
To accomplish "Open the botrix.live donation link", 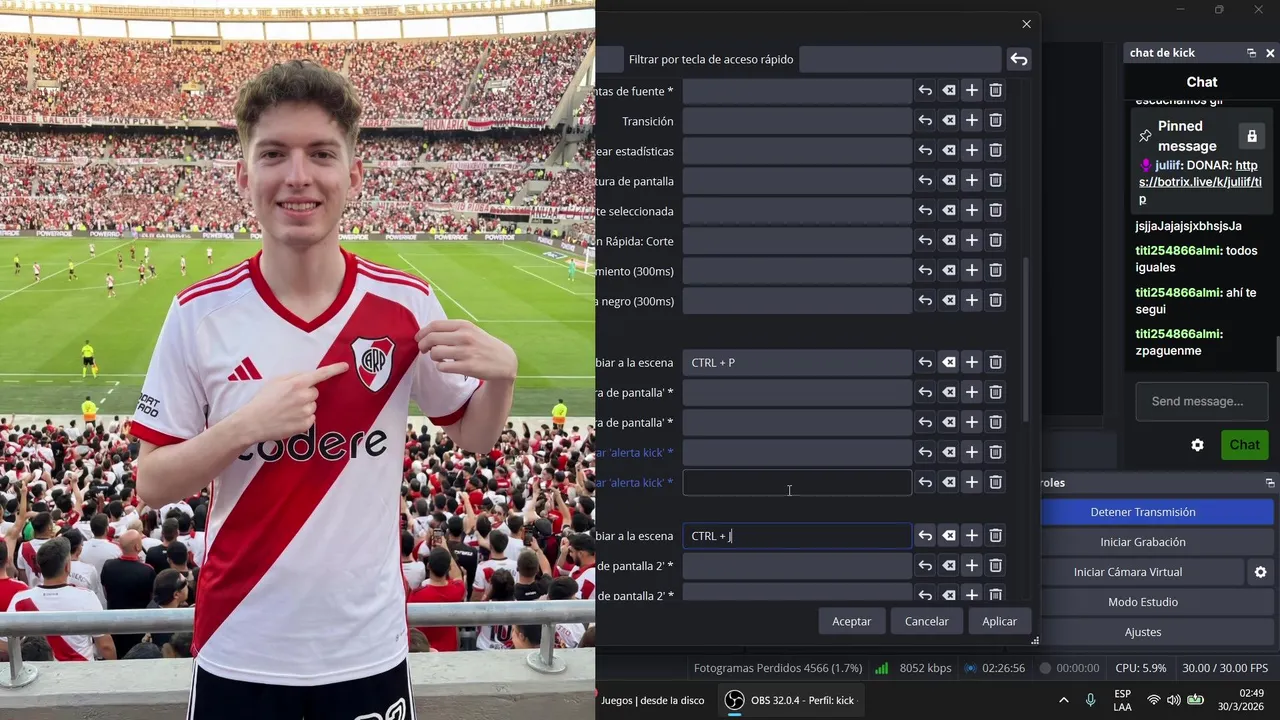I will [x=1200, y=182].
